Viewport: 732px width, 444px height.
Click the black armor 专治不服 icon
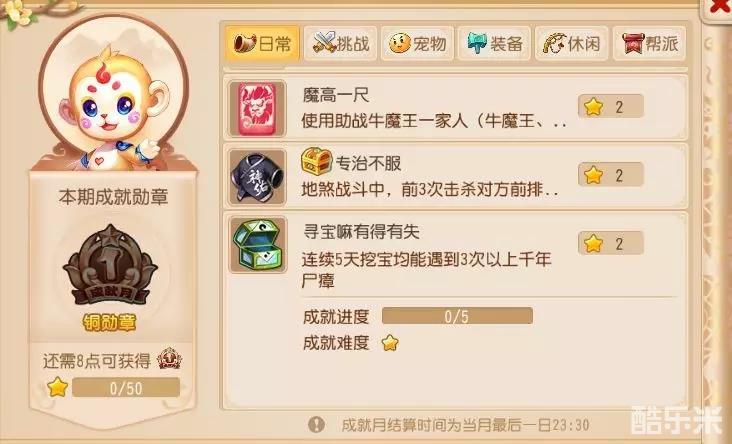[x=257, y=177]
